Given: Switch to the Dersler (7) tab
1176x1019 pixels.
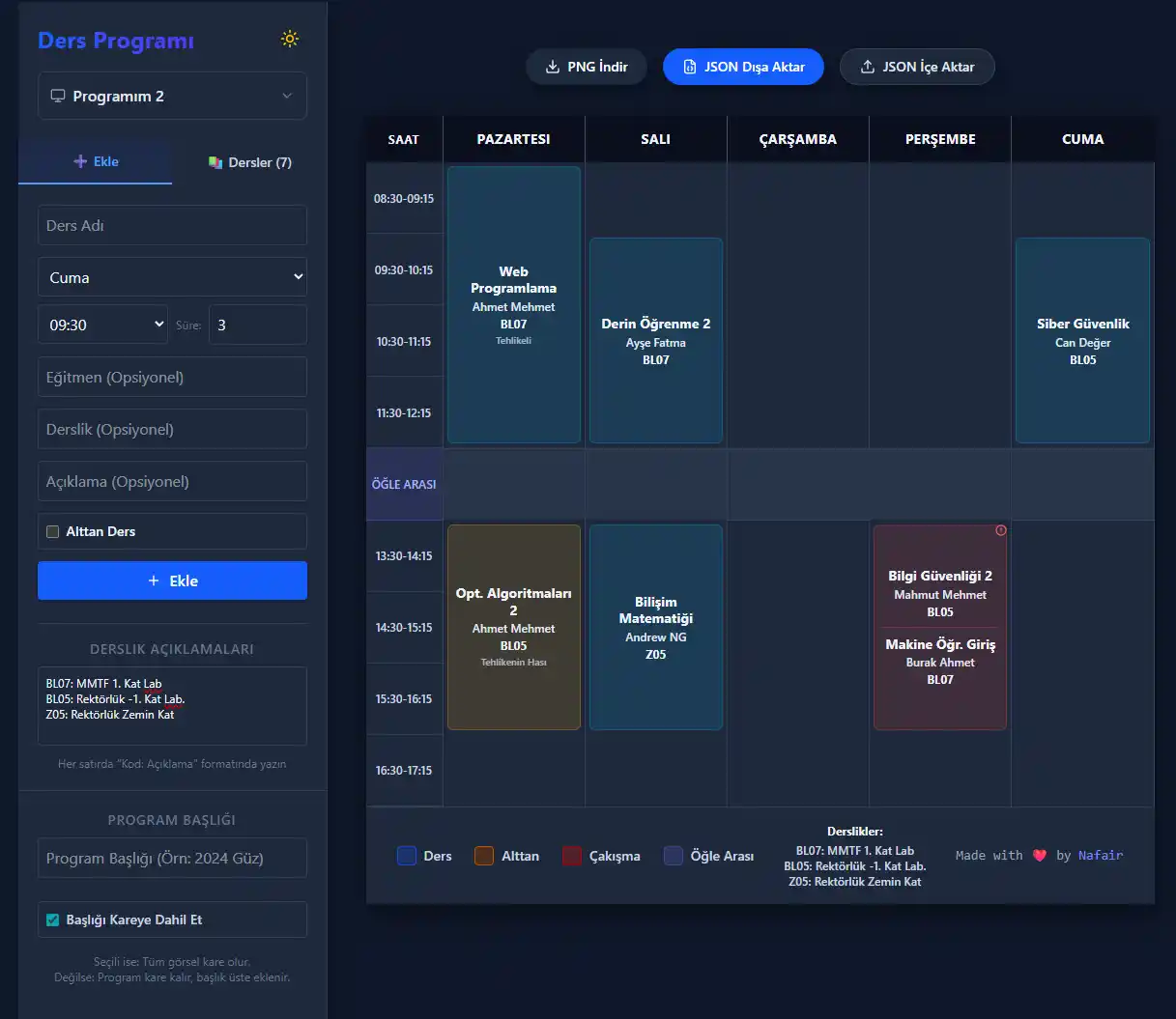Looking at the screenshot, I should coord(248,162).
